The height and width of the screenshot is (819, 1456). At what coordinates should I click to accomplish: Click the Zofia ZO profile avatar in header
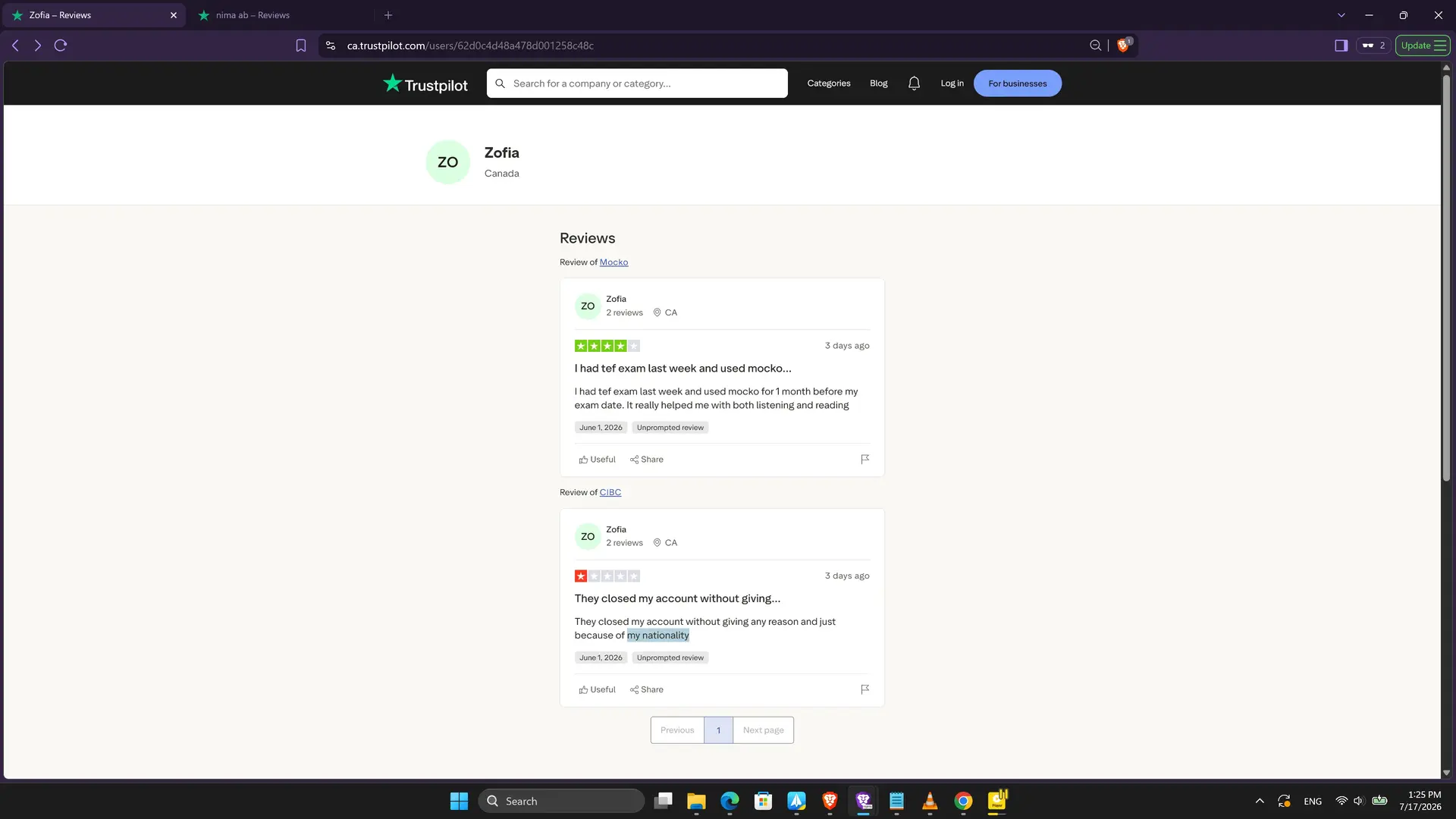coord(447,162)
